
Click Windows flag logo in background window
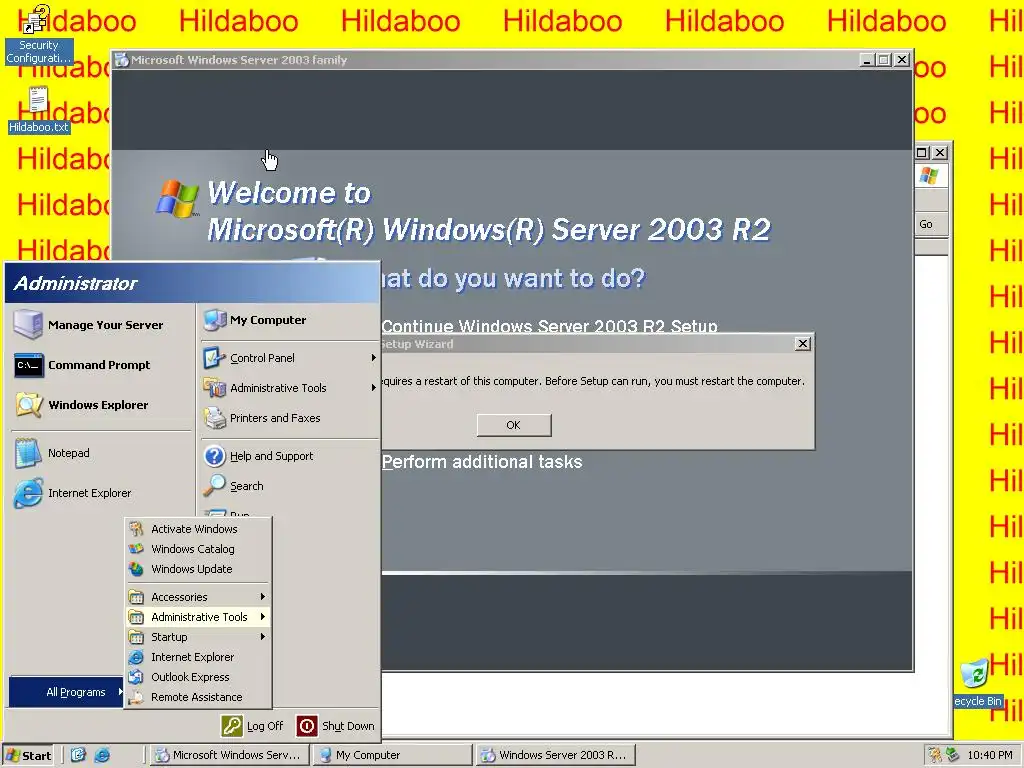[x=930, y=175]
